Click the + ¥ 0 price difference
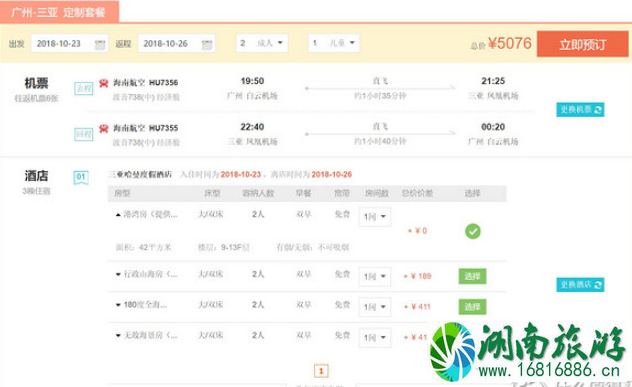This screenshot has width=632, height=387. click(x=417, y=231)
